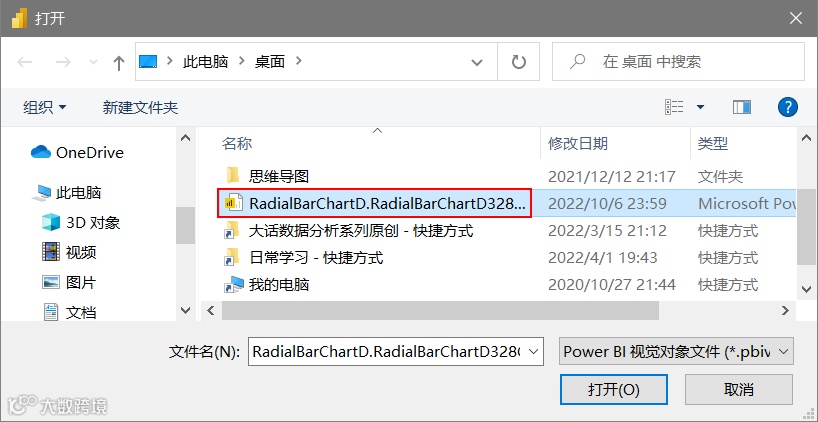The width and height of the screenshot is (818, 422).
Task: Open the 组织 menu
Action: click(45, 107)
